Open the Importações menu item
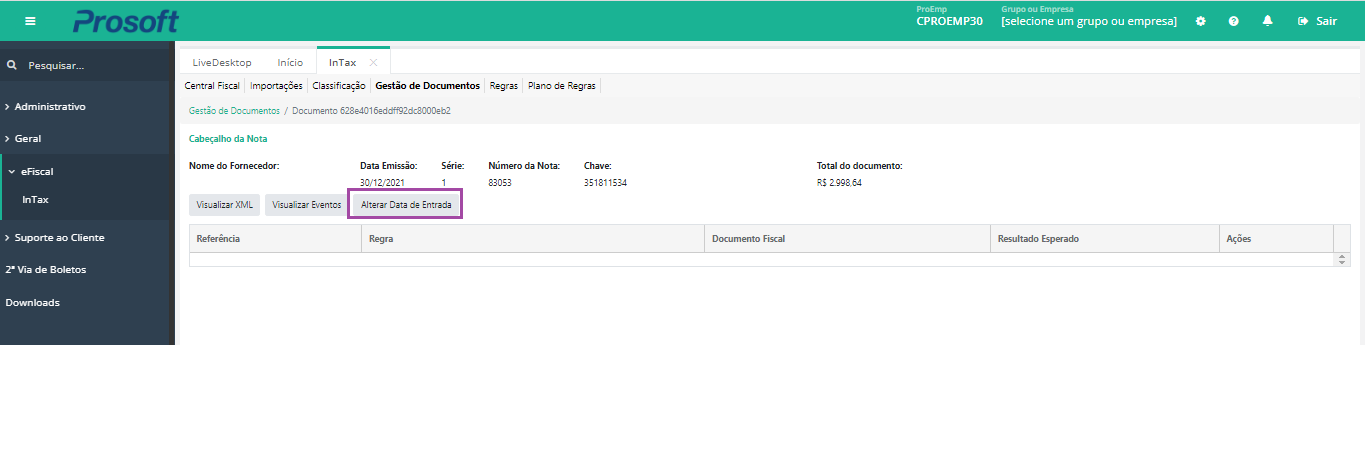Screen dimensions: 1365x460 [276, 86]
